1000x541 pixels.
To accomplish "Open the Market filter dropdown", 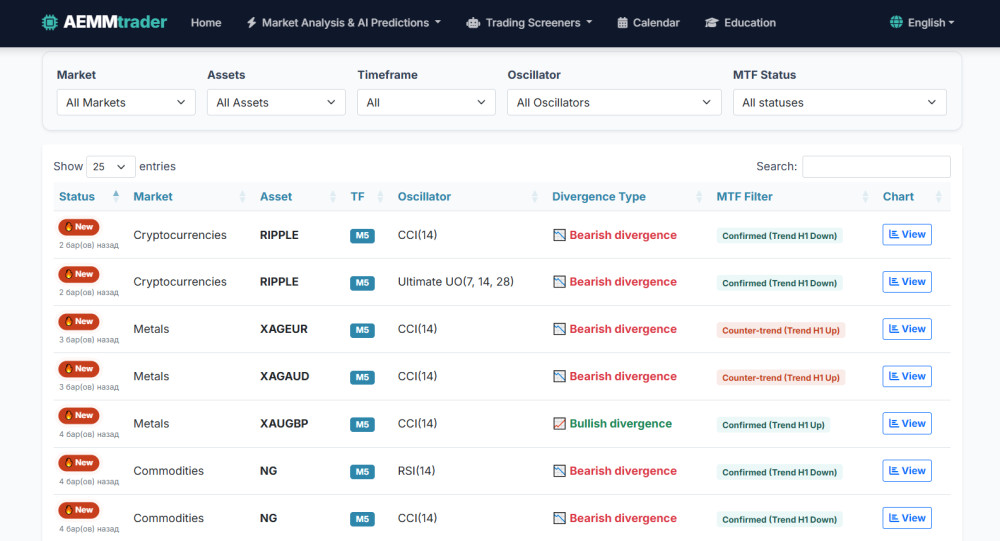I will click(x=126, y=103).
